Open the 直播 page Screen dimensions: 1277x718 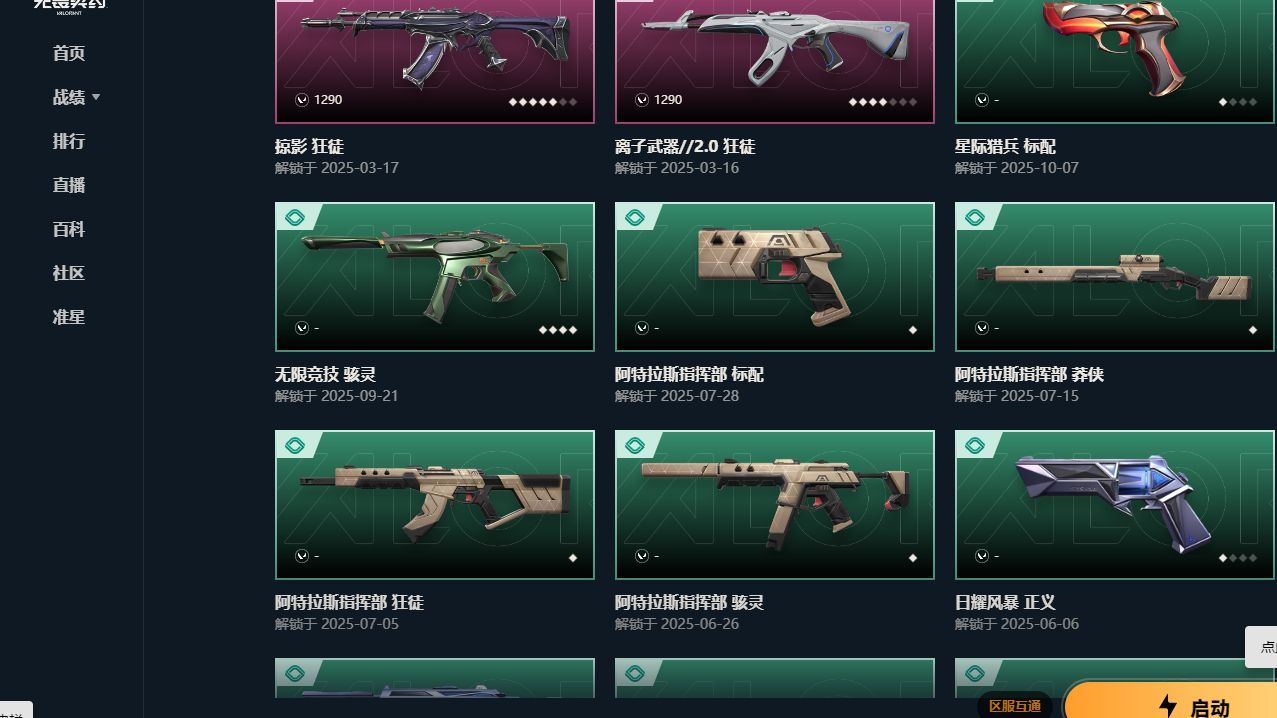click(x=69, y=185)
